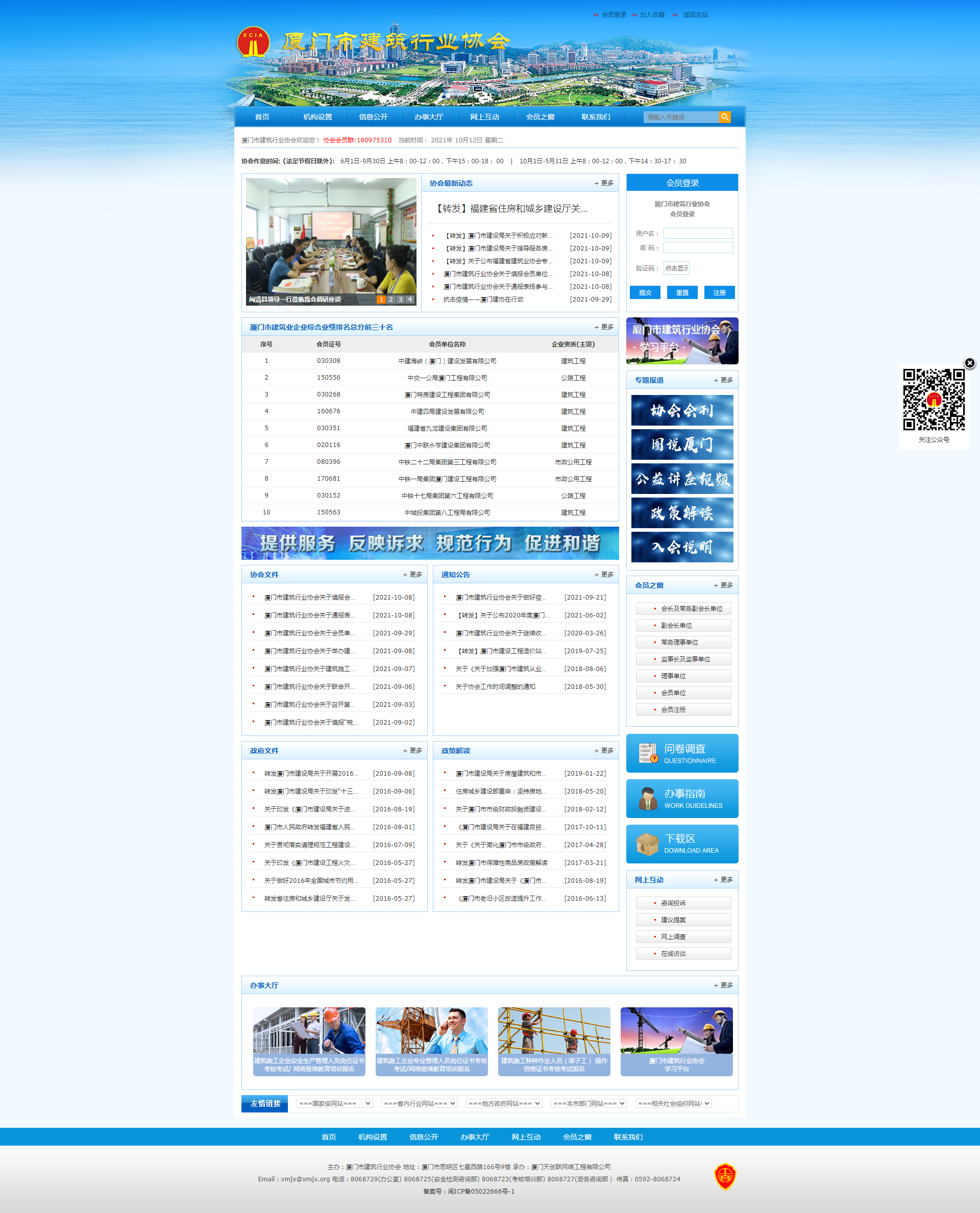Open 网上互动 in the top navigation
Image resolution: width=980 pixels, height=1213 pixels.
[484, 117]
